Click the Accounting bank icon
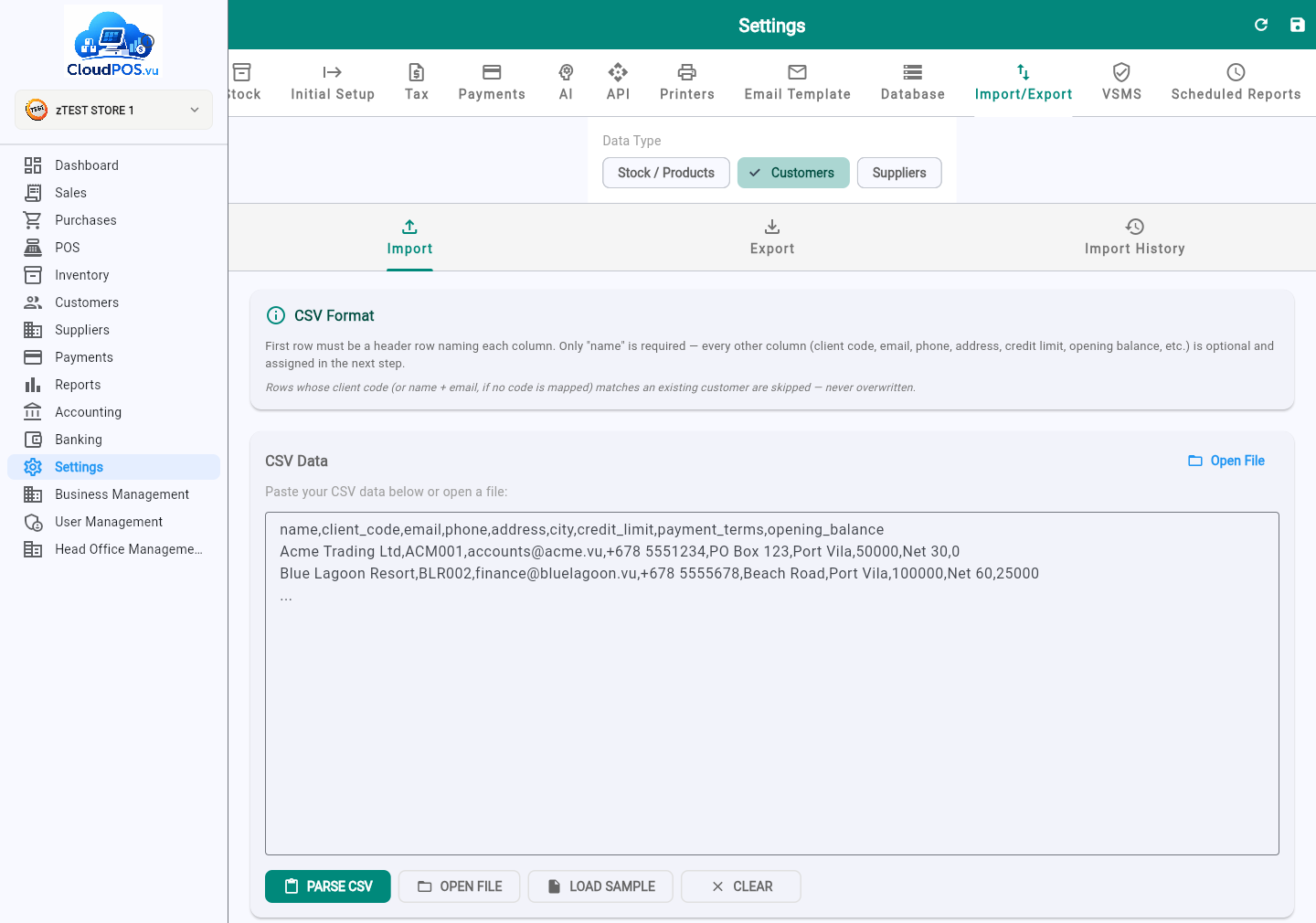This screenshot has height=923, width=1316. point(33,412)
